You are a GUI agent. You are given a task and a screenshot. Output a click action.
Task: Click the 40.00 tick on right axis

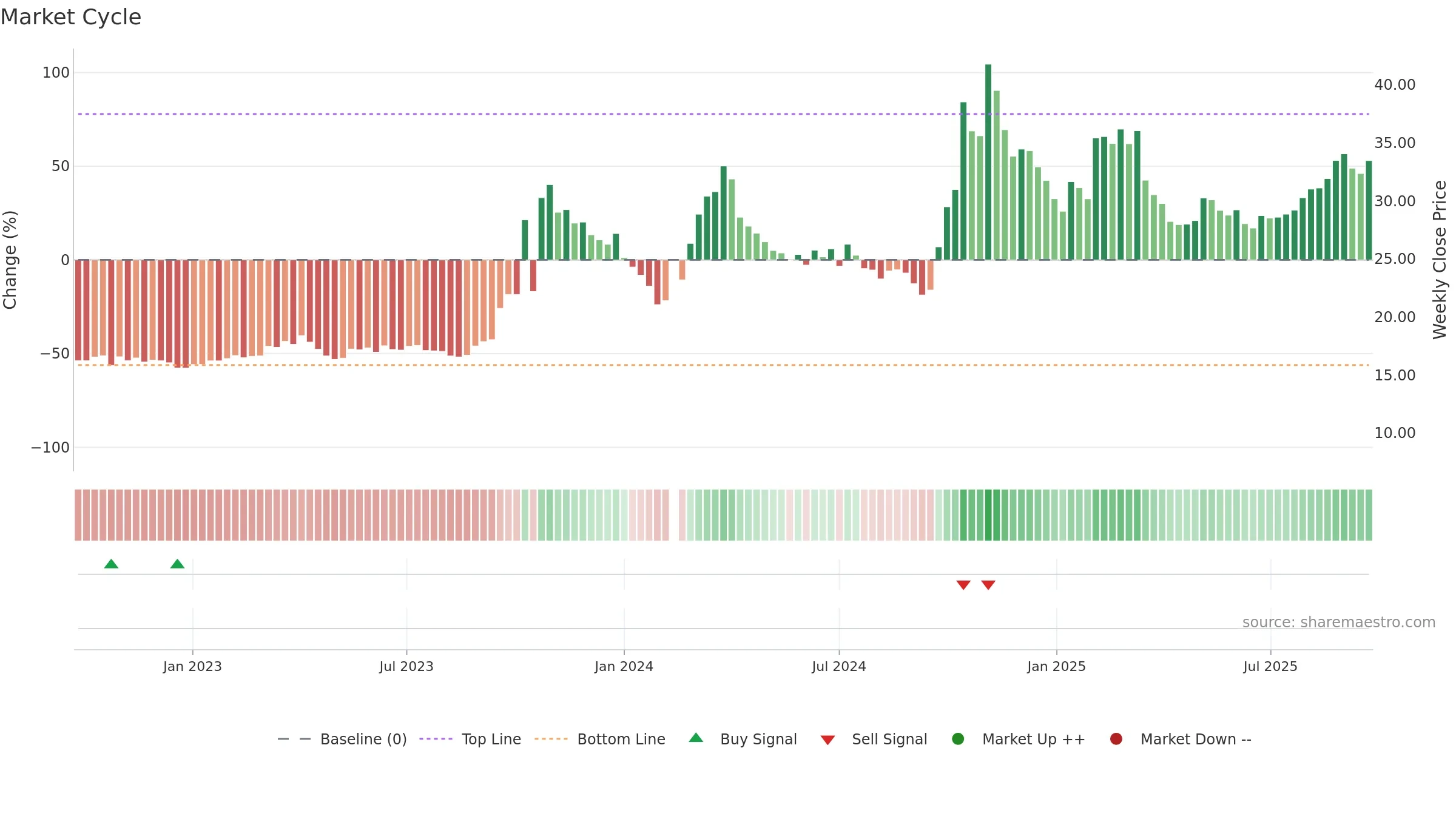(1395, 85)
